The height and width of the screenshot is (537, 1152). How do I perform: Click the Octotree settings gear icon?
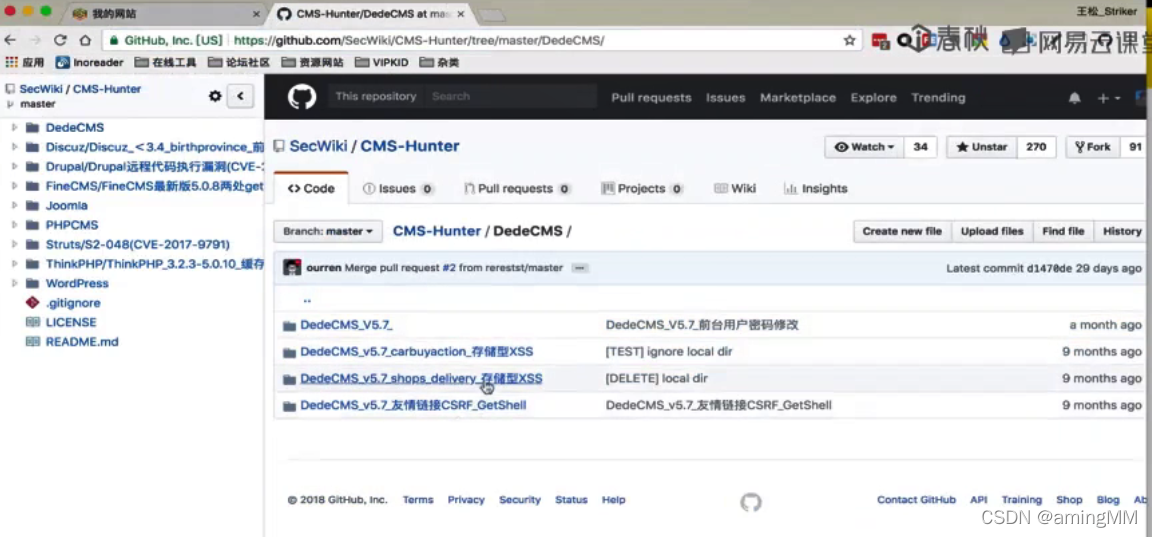215,95
